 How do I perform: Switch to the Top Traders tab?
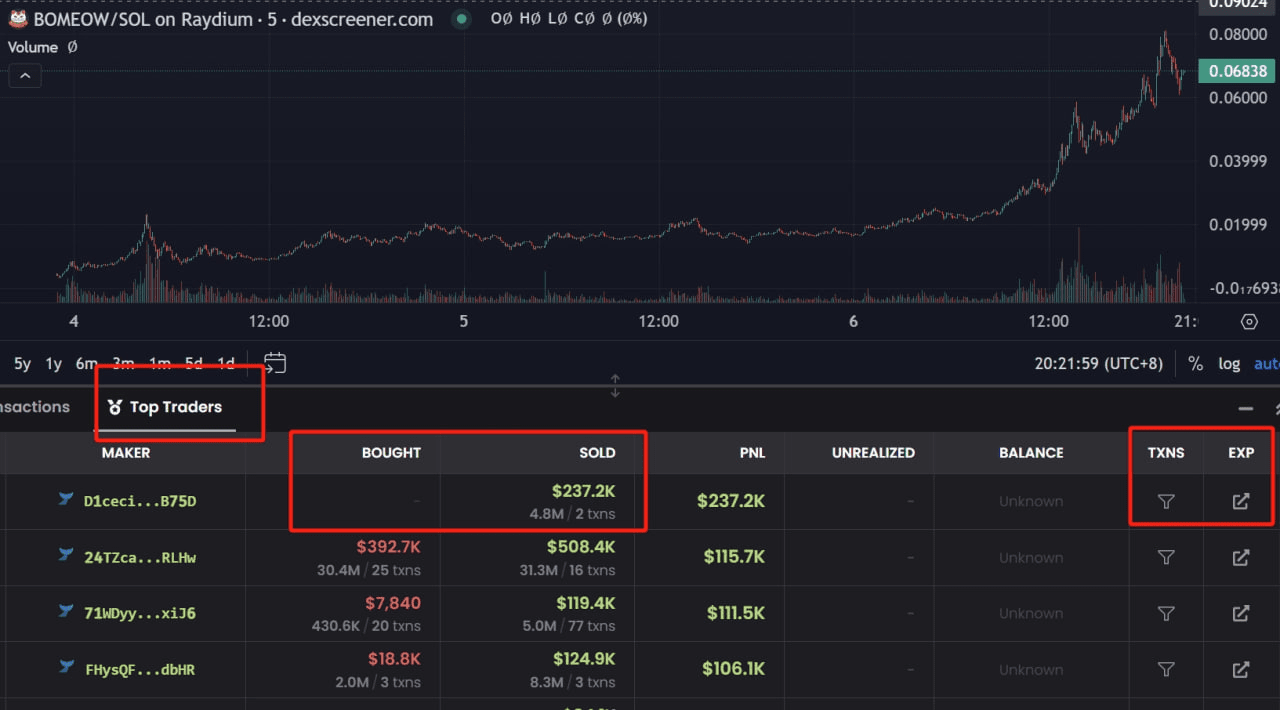(165, 408)
